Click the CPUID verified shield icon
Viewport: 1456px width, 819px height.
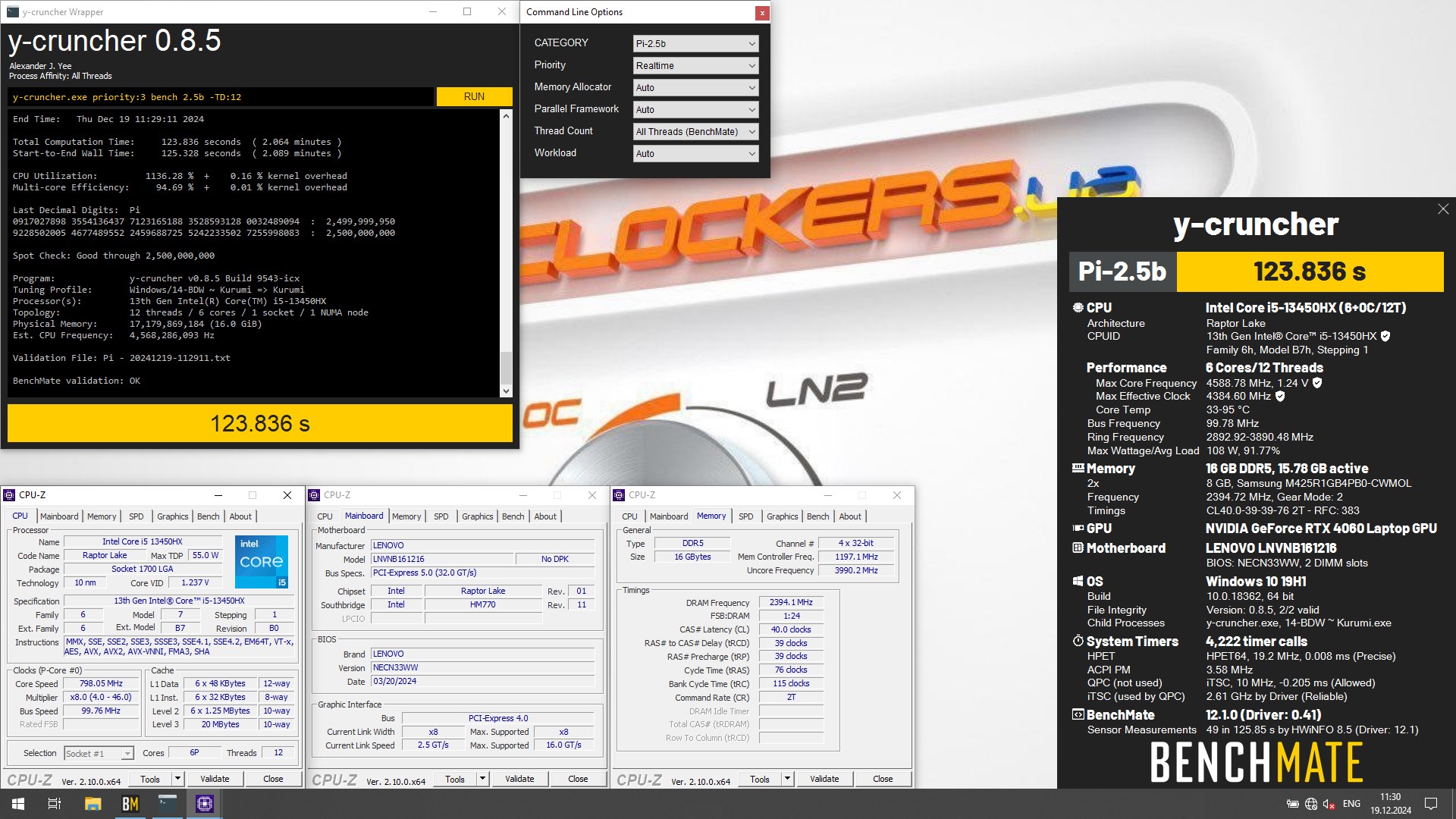[x=1385, y=336]
